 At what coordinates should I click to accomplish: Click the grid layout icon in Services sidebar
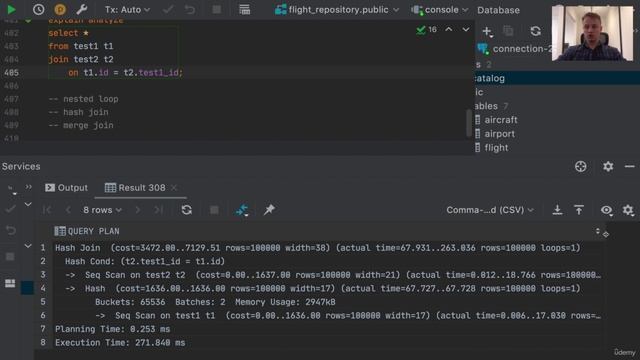10,283
